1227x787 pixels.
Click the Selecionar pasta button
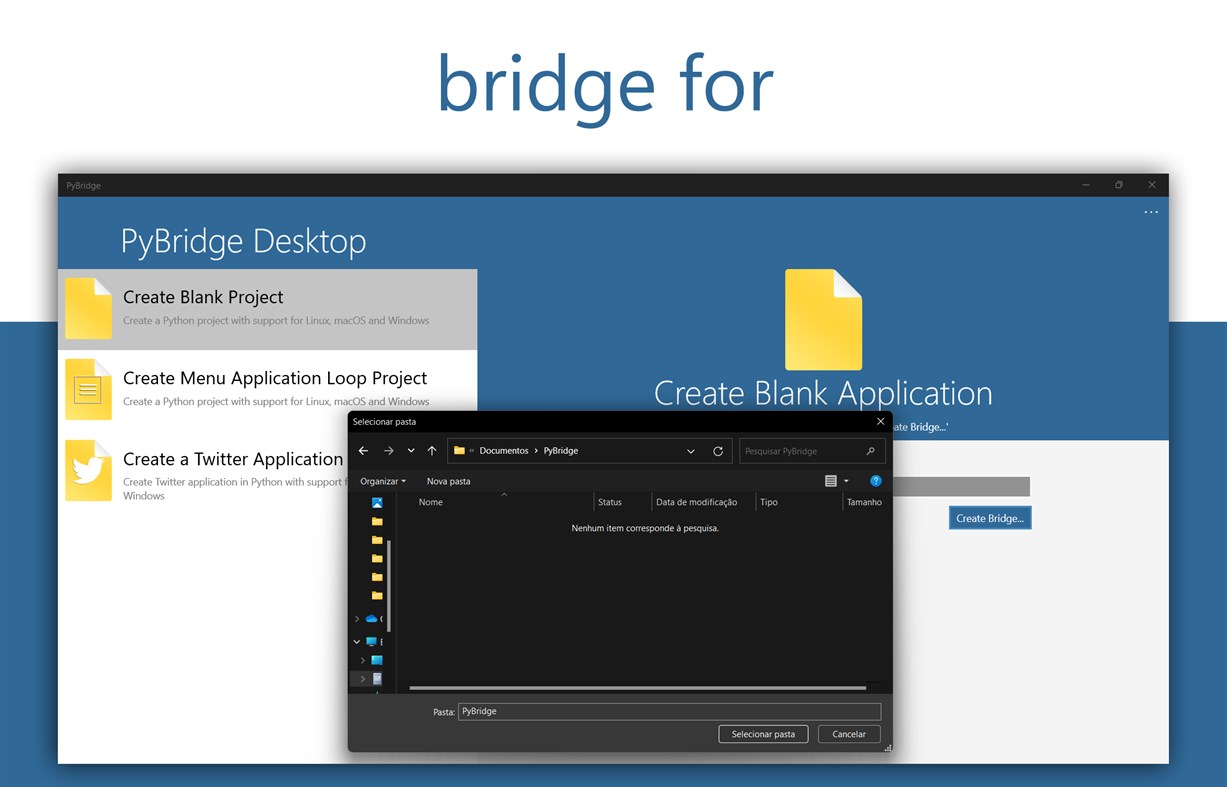tap(763, 734)
